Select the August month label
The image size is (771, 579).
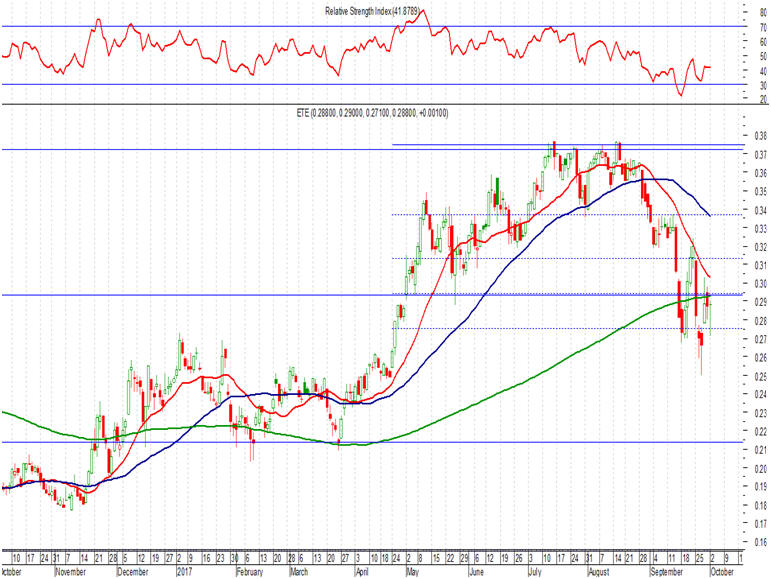pyautogui.click(x=599, y=572)
